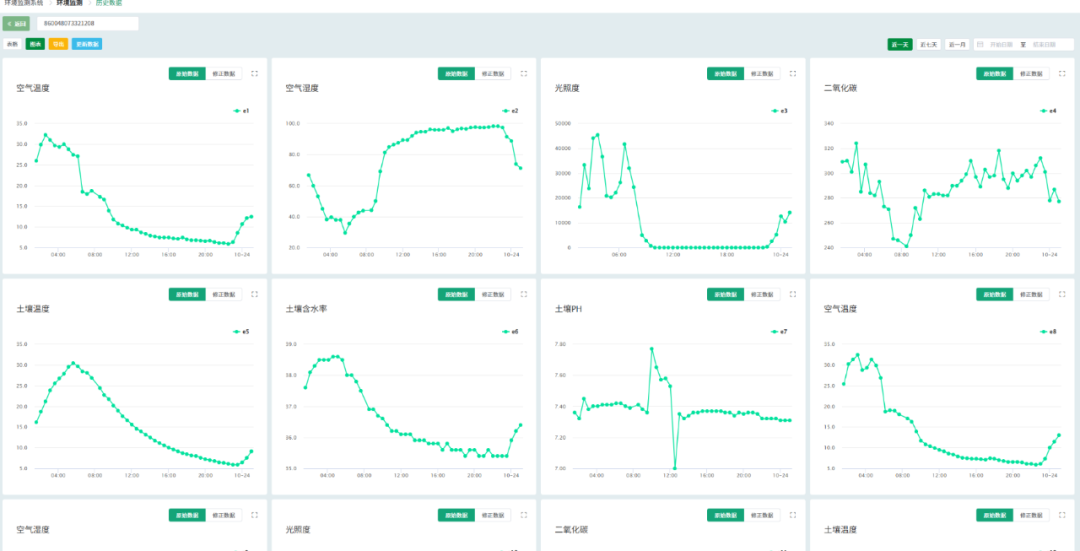Toggle the e5 legend series
The width and height of the screenshot is (1080, 551).
tap(241, 331)
